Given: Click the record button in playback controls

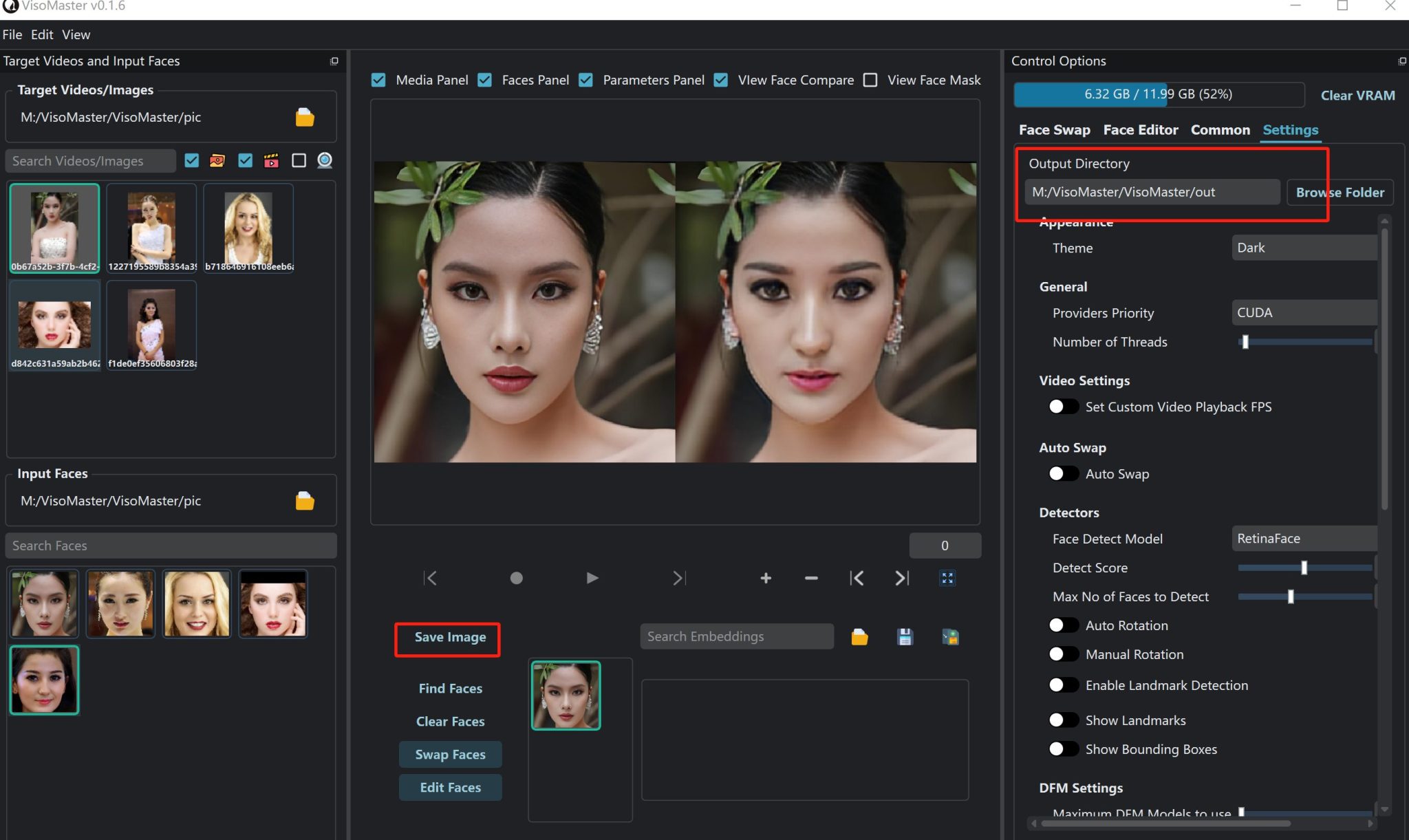Looking at the screenshot, I should point(516,578).
